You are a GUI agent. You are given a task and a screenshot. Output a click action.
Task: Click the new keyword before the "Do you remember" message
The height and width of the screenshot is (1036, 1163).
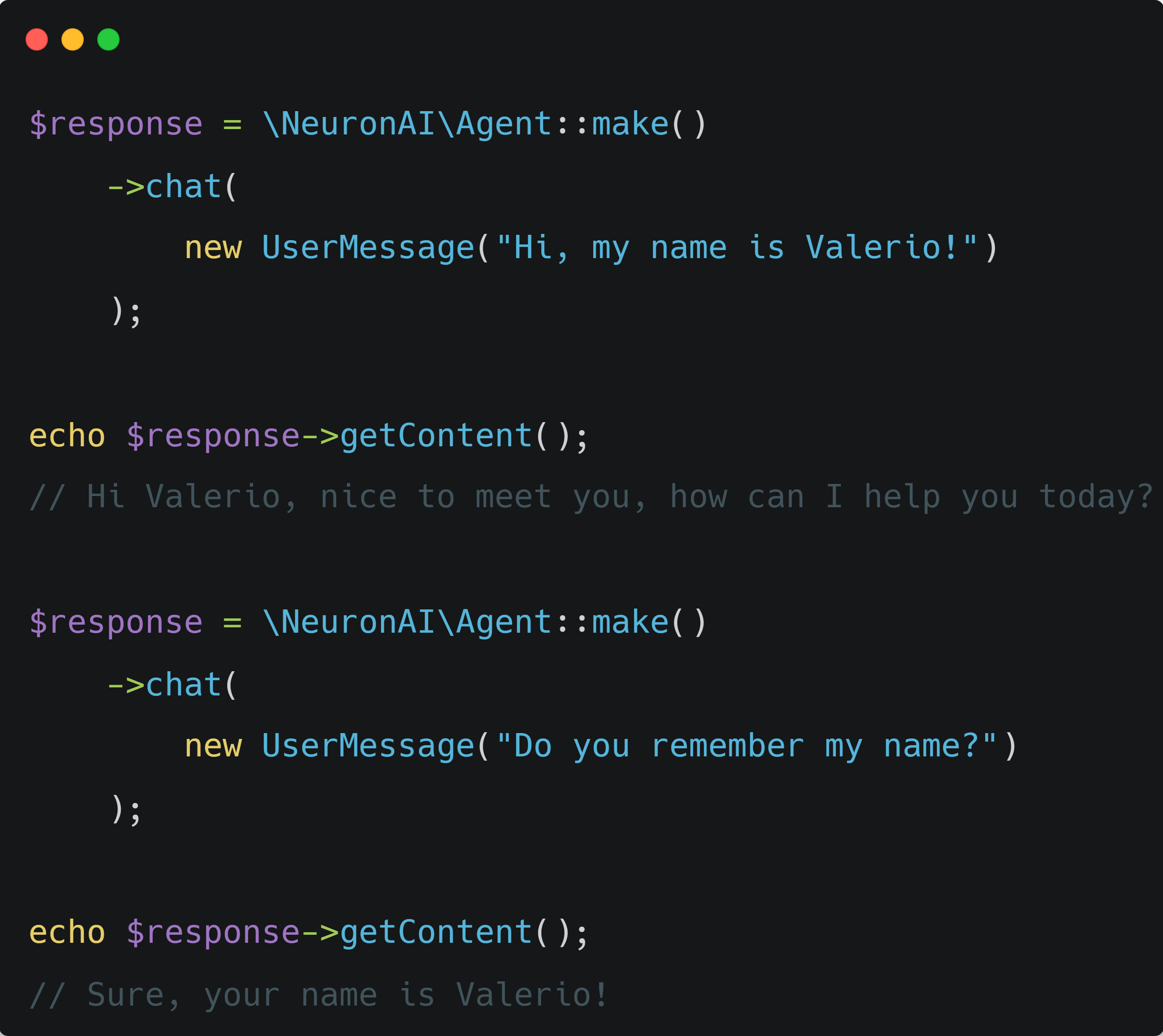[x=213, y=746]
